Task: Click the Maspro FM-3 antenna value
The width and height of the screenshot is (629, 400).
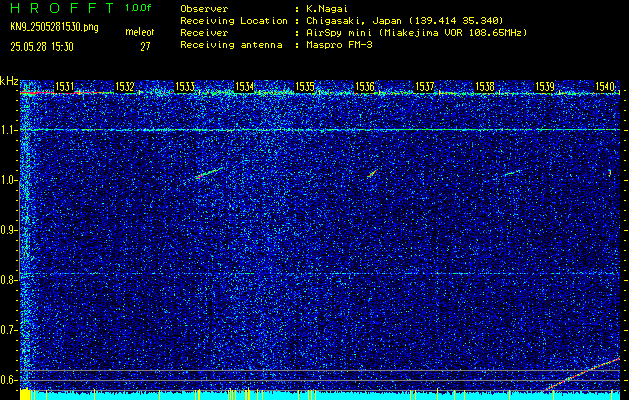Action: (x=339, y=45)
